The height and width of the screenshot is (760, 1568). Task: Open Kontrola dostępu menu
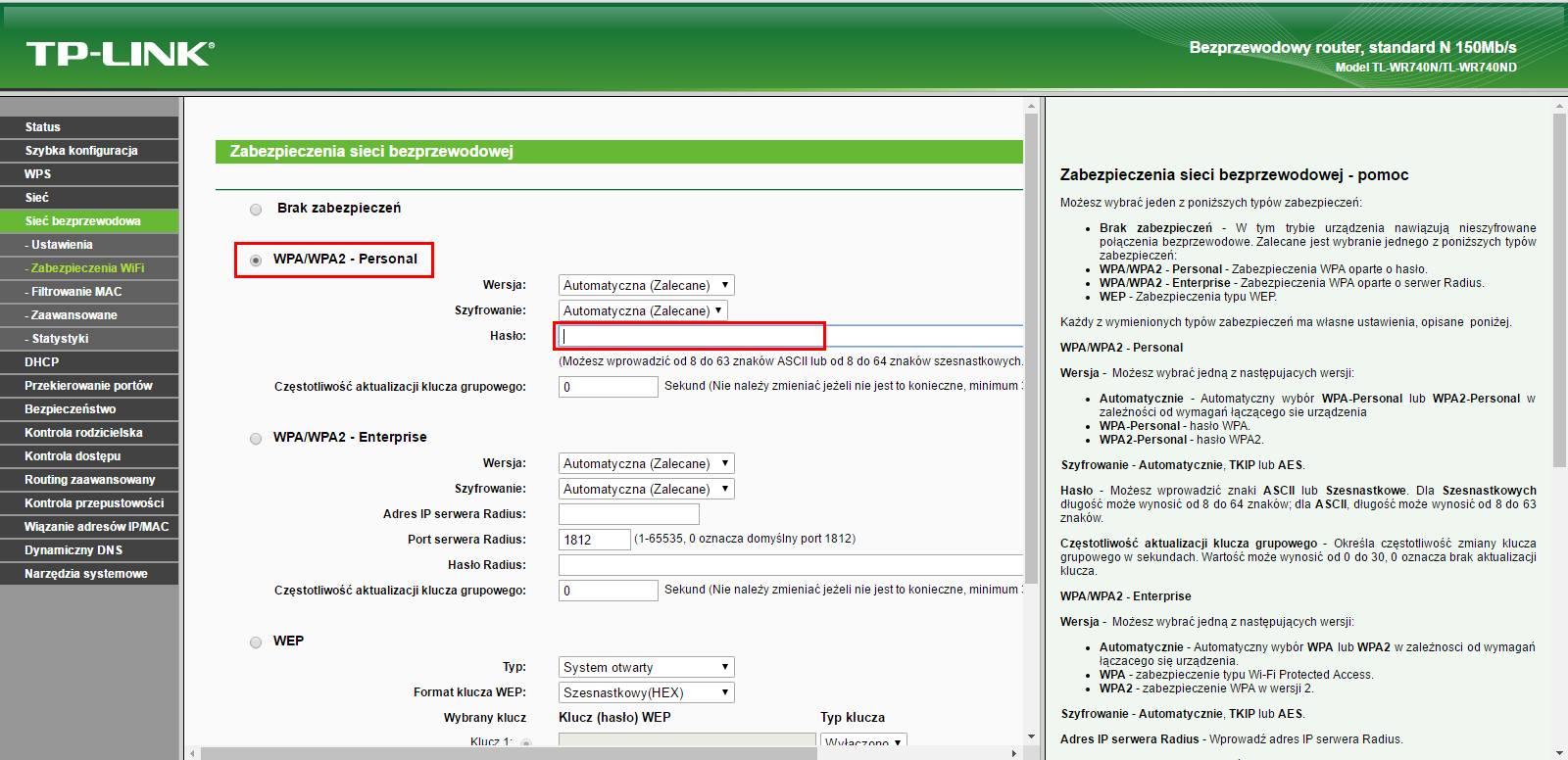89,456
